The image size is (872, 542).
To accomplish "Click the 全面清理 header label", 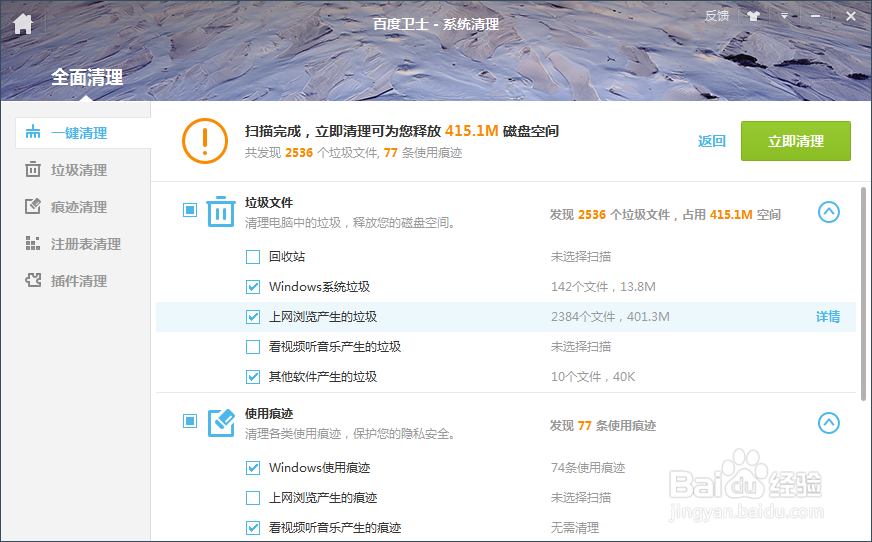I will tap(87, 77).
